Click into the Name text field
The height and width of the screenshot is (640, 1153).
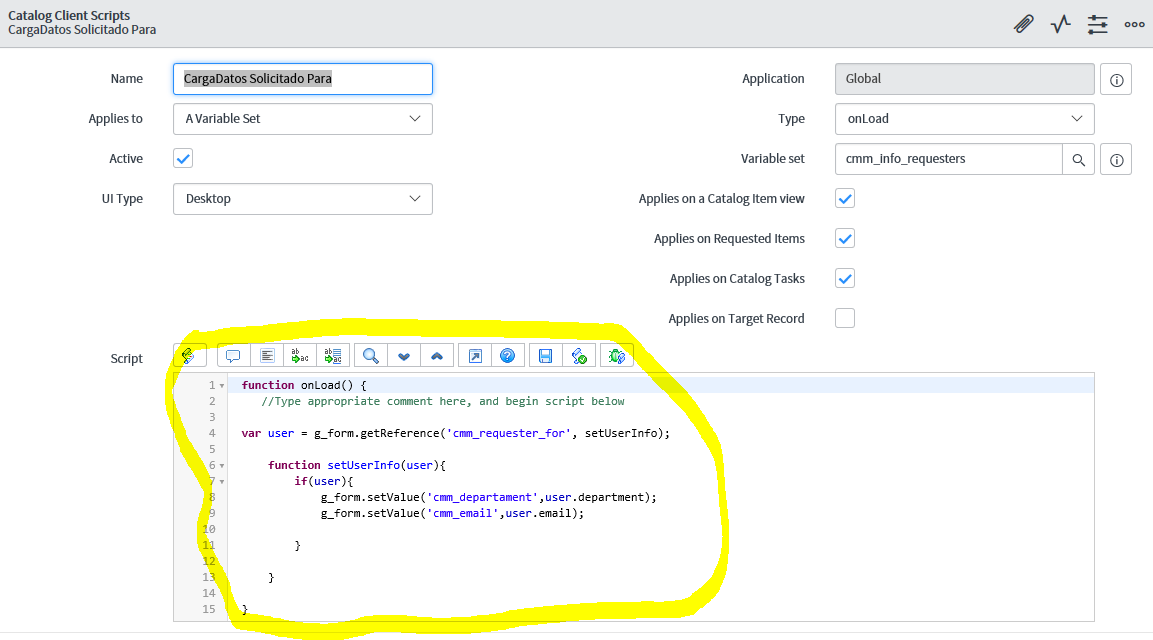[302, 79]
